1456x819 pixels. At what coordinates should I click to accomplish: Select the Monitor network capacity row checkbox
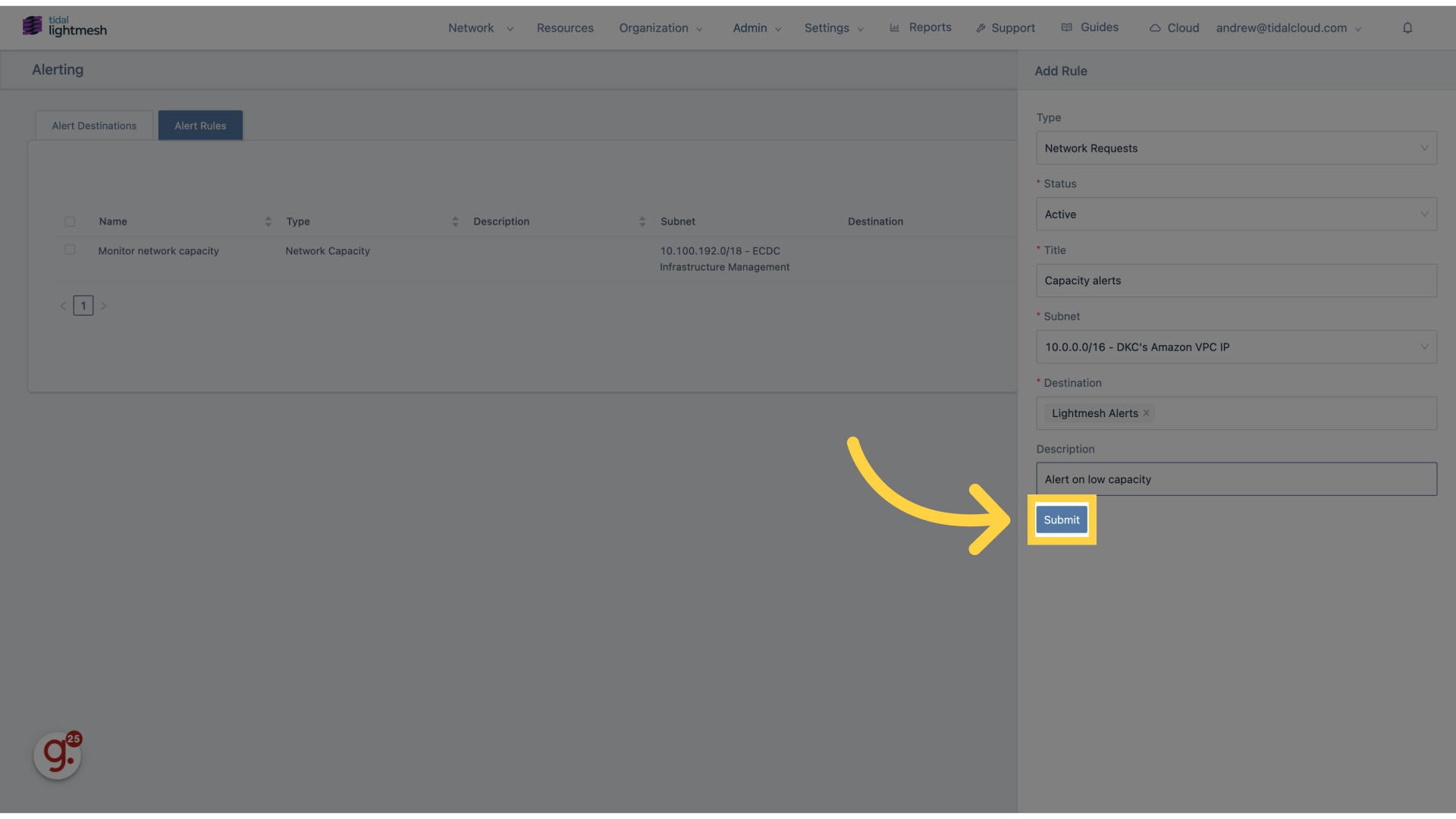(x=70, y=249)
